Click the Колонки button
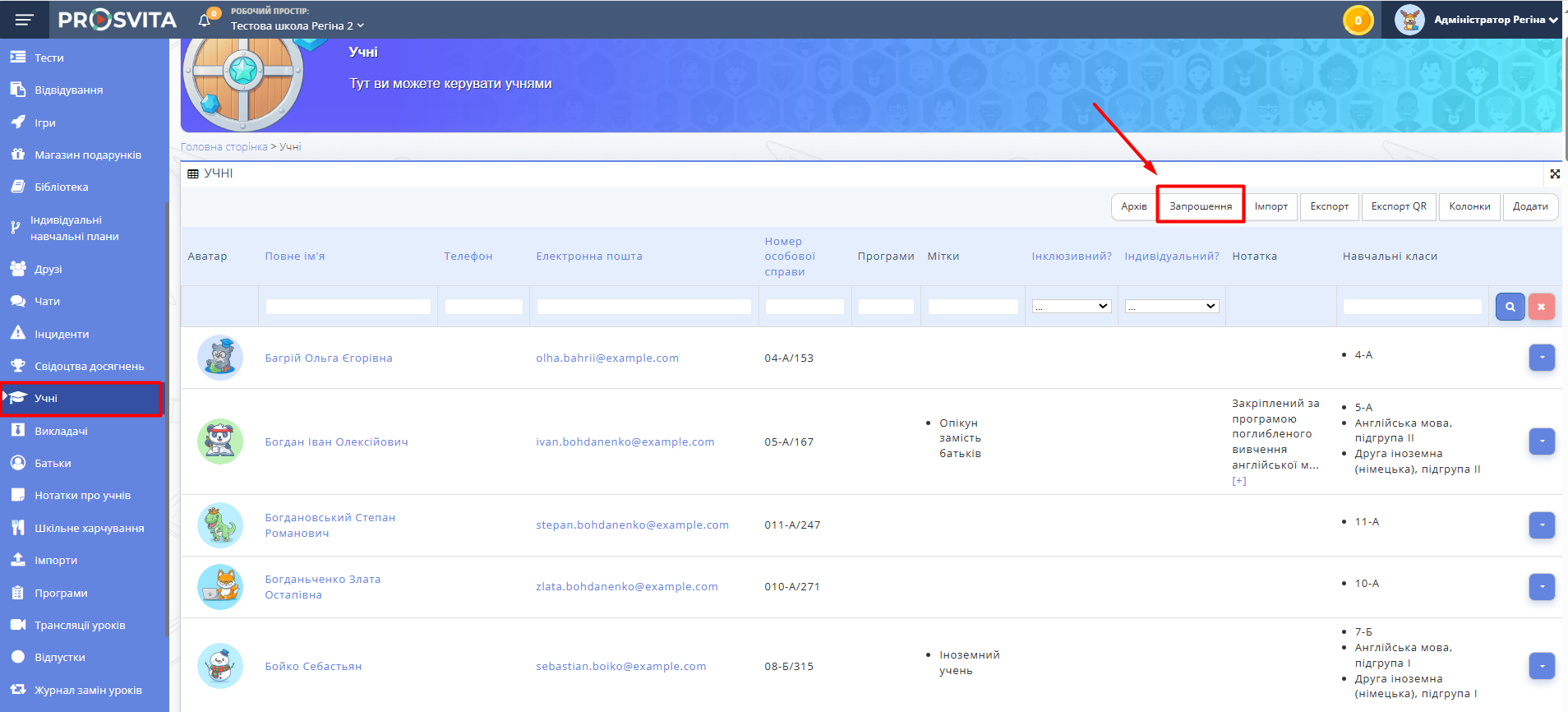 pos(1469,206)
